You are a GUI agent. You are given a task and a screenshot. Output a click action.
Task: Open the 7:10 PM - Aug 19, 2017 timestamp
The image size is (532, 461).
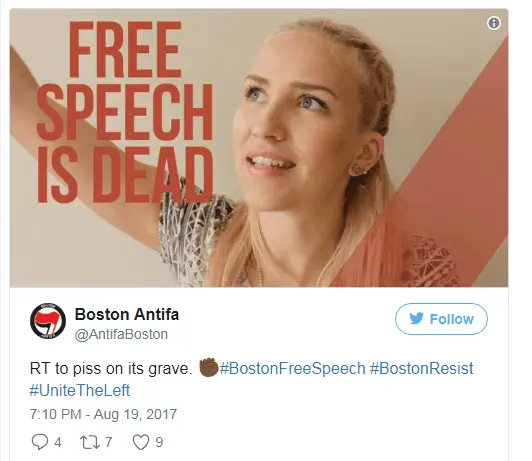(x=103, y=414)
